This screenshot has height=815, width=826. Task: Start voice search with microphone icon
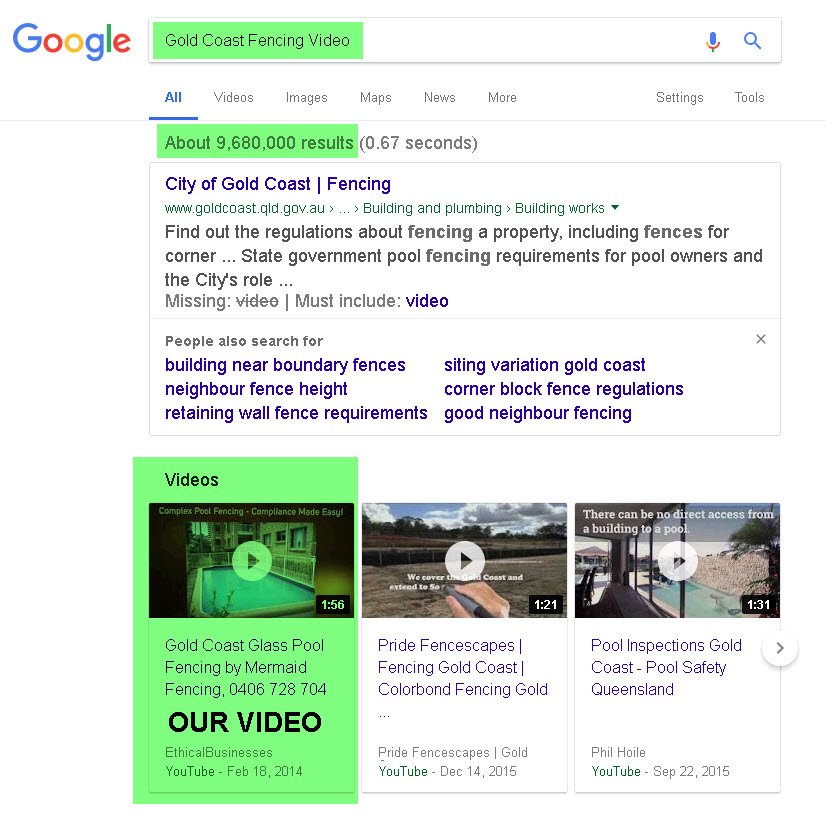(x=713, y=41)
